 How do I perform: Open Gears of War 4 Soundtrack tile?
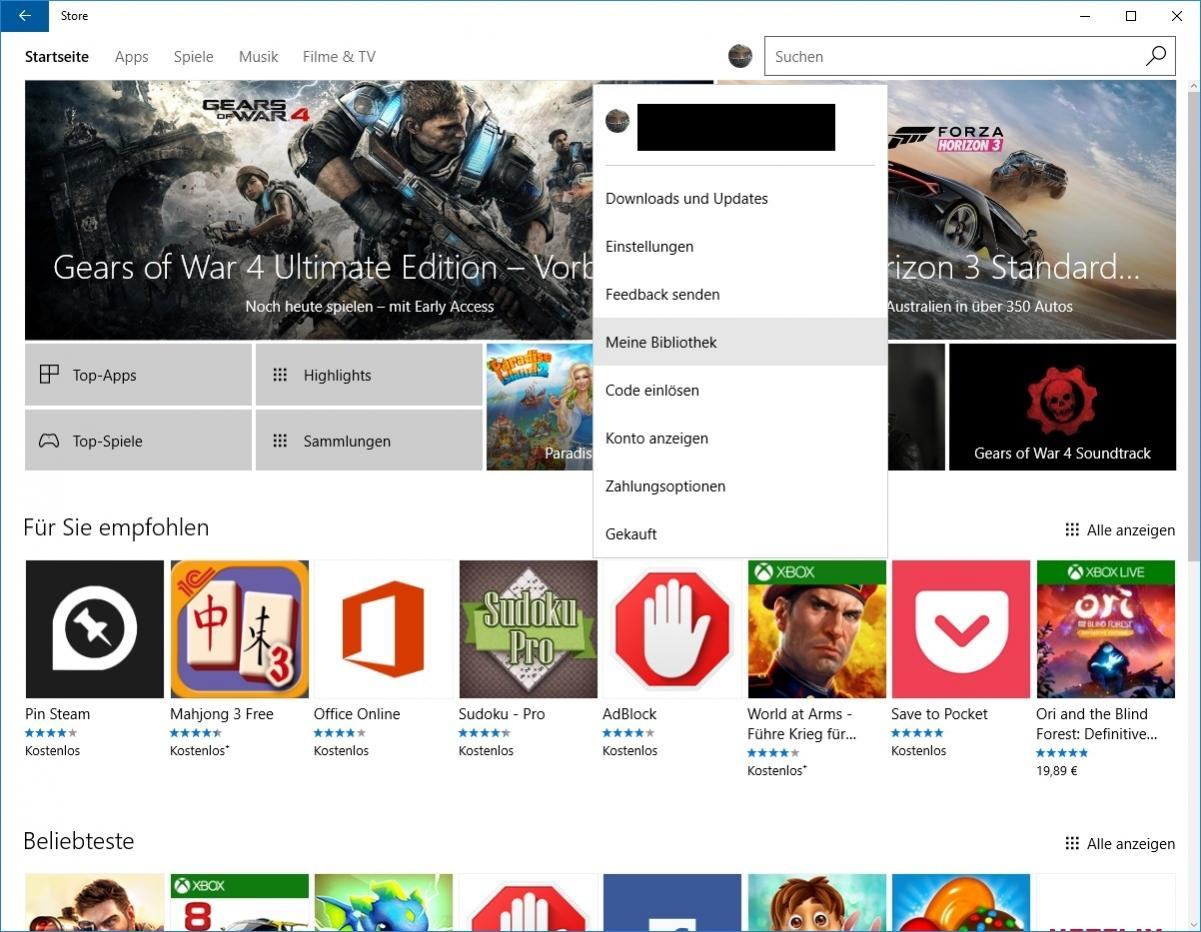[1062, 407]
